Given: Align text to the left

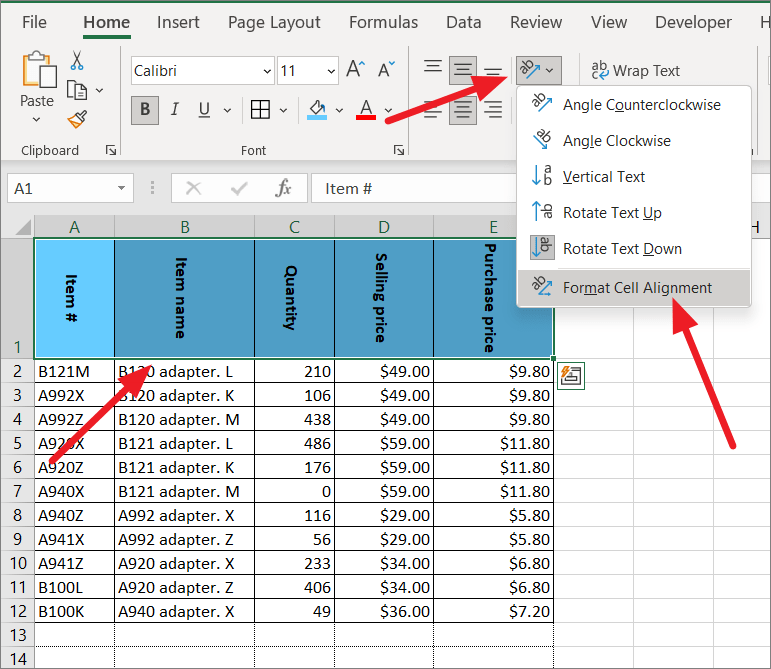Looking at the screenshot, I should coord(433,110).
